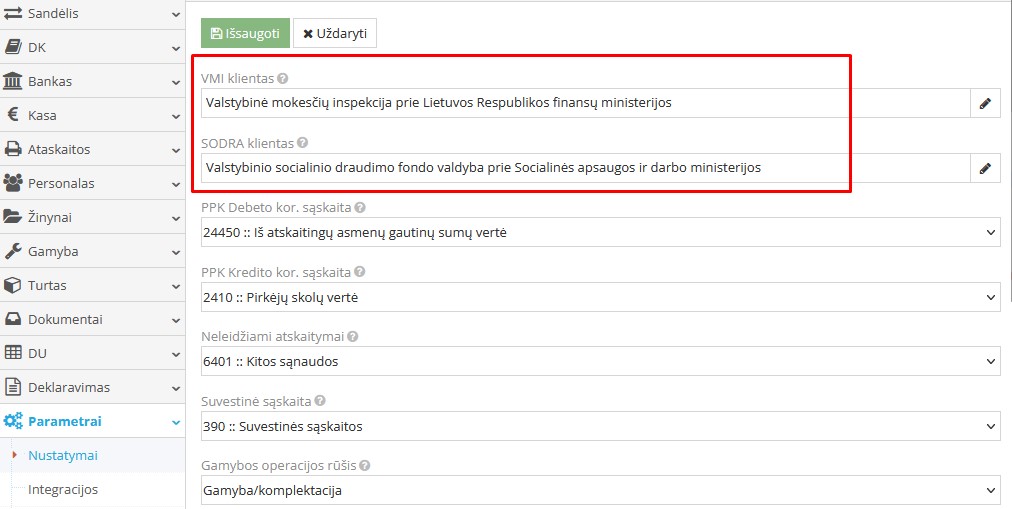The height and width of the screenshot is (509, 1012).
Task: Click the Uždaryti button
Action: [335, 33]
